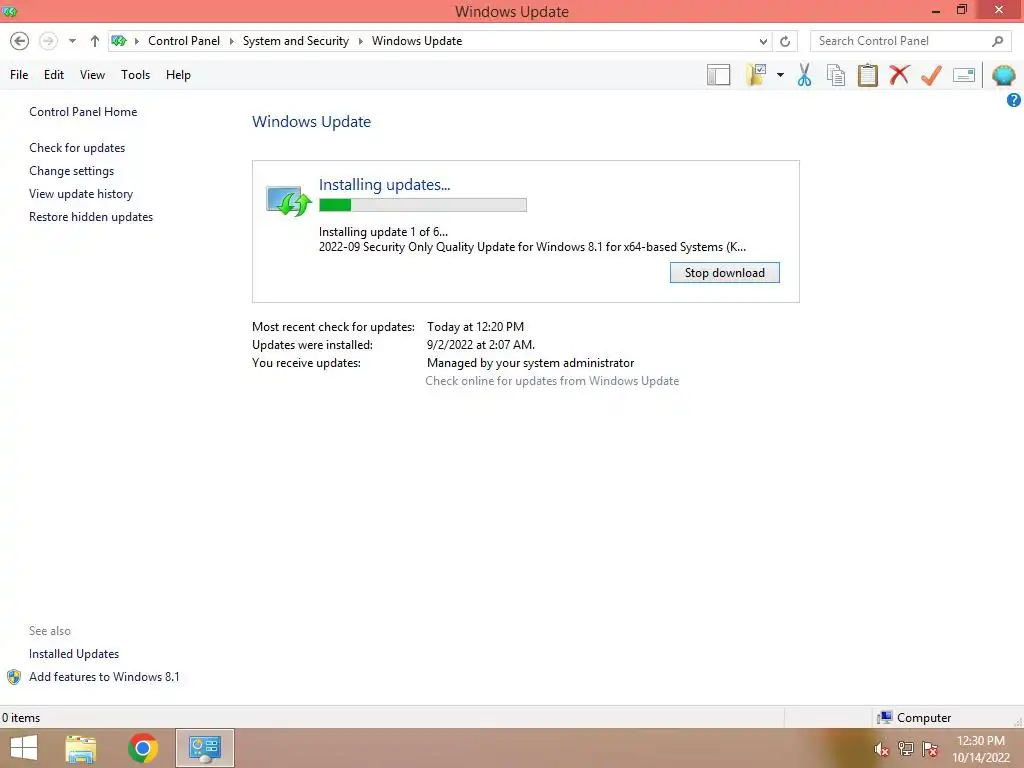Screen dimensions: 1024x768
Task: Open Add features to Windows 8.1
Action: click(x=104, y=677)
